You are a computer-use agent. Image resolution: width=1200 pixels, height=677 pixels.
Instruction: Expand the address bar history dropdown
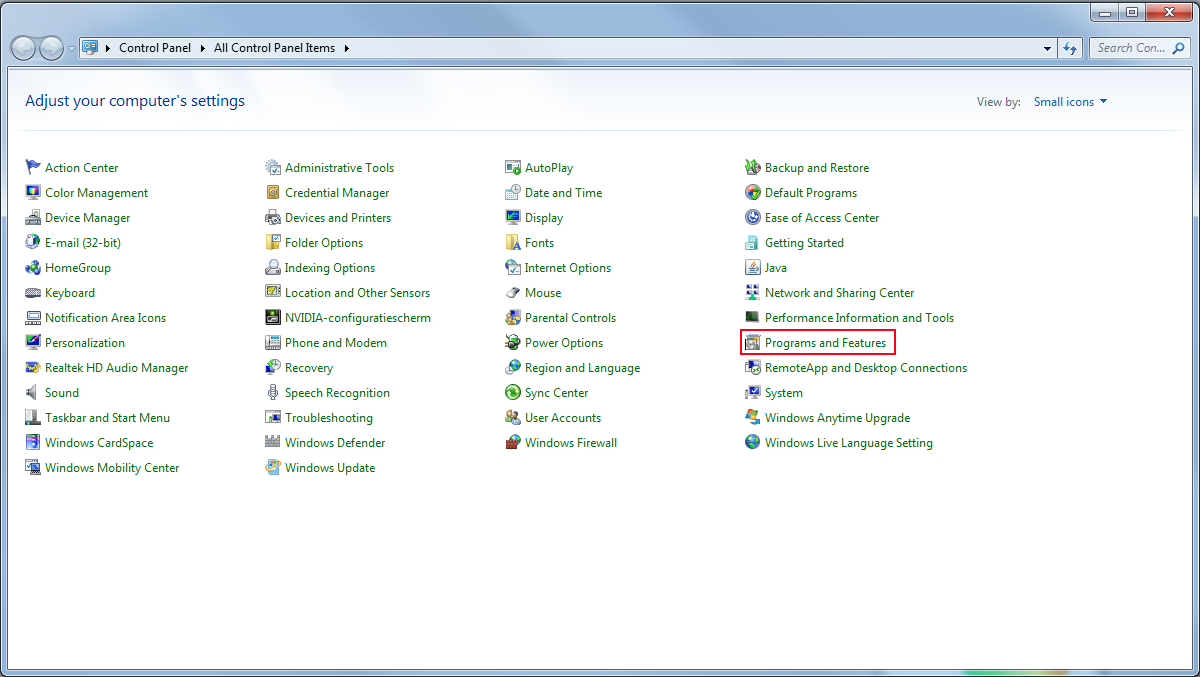1046,47
